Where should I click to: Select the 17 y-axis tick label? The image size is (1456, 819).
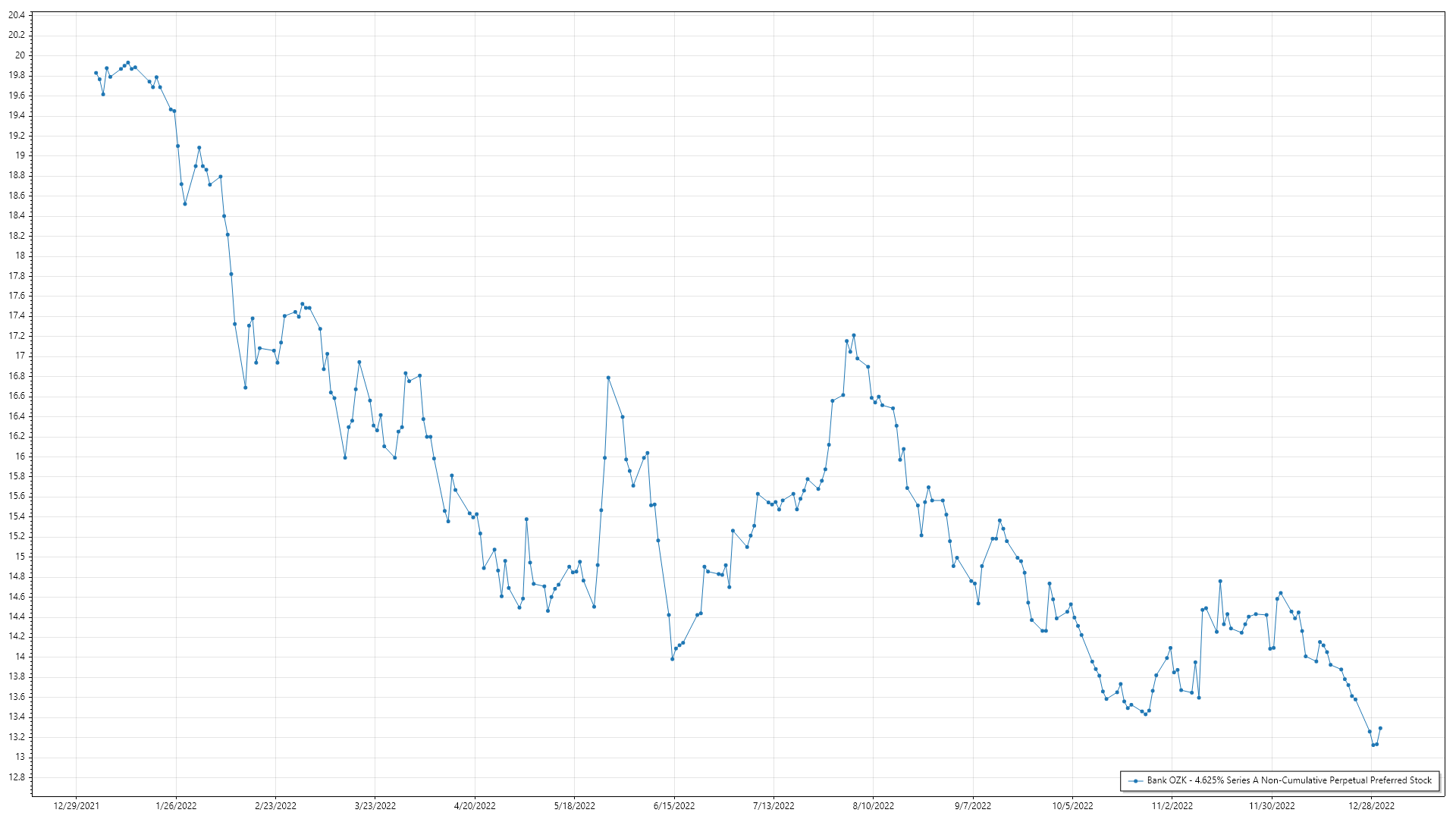pos(20,356)
